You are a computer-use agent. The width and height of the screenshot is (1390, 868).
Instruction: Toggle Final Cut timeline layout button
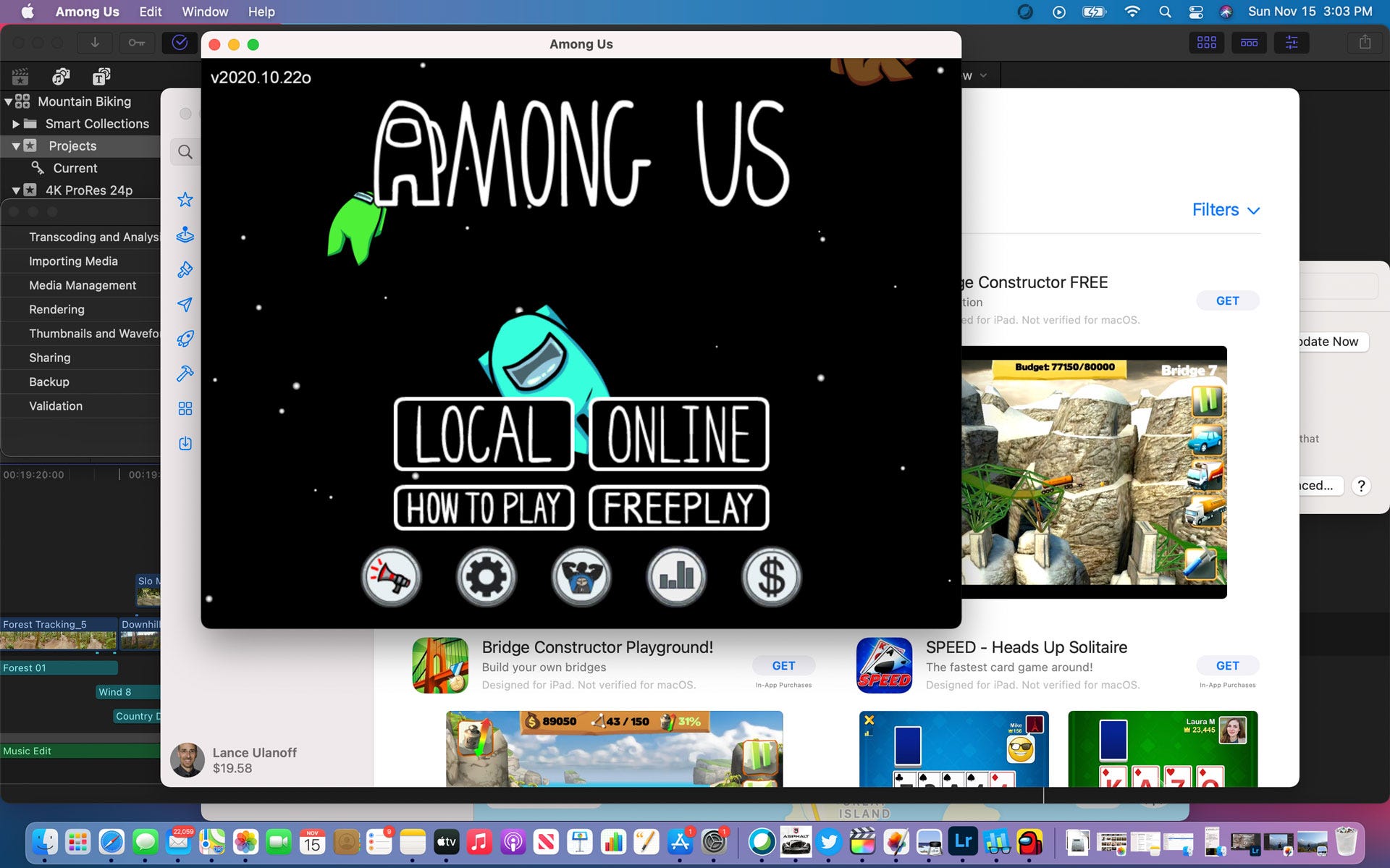[1250, 43]
